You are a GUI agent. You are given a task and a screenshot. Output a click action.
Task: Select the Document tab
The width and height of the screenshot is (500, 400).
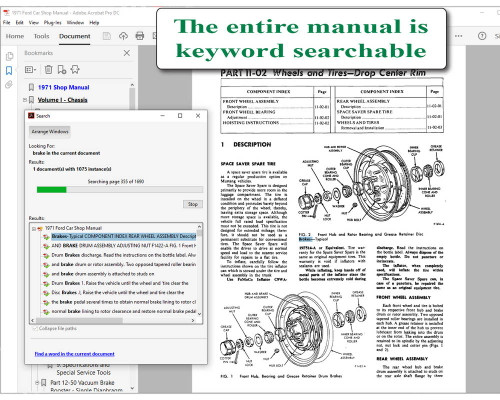pyautogui.click(x=75, y=36)
